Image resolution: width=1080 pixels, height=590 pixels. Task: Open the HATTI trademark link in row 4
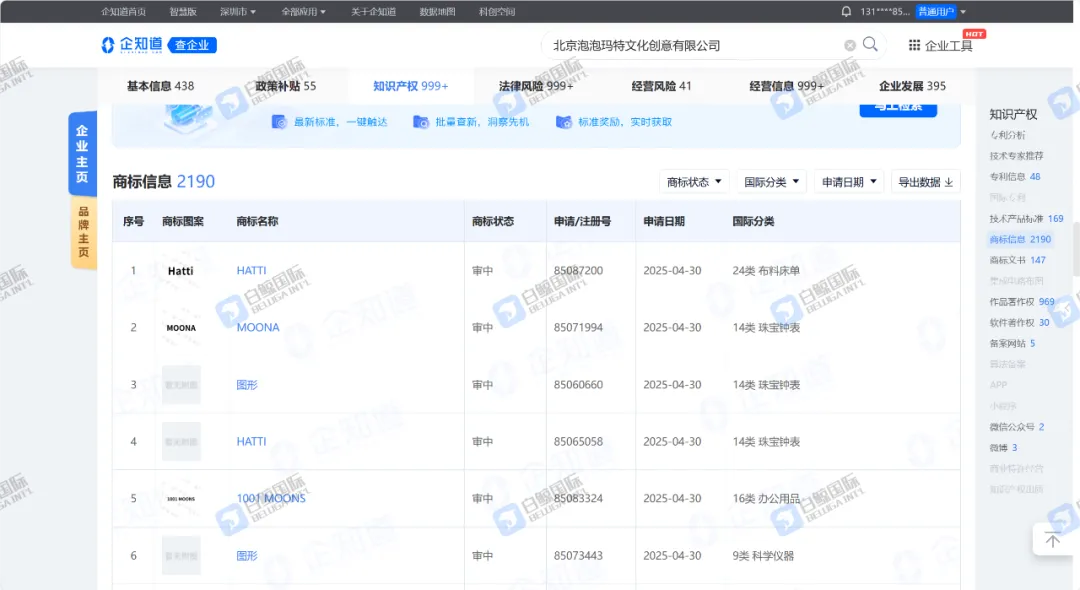click(x=251, y=441)
